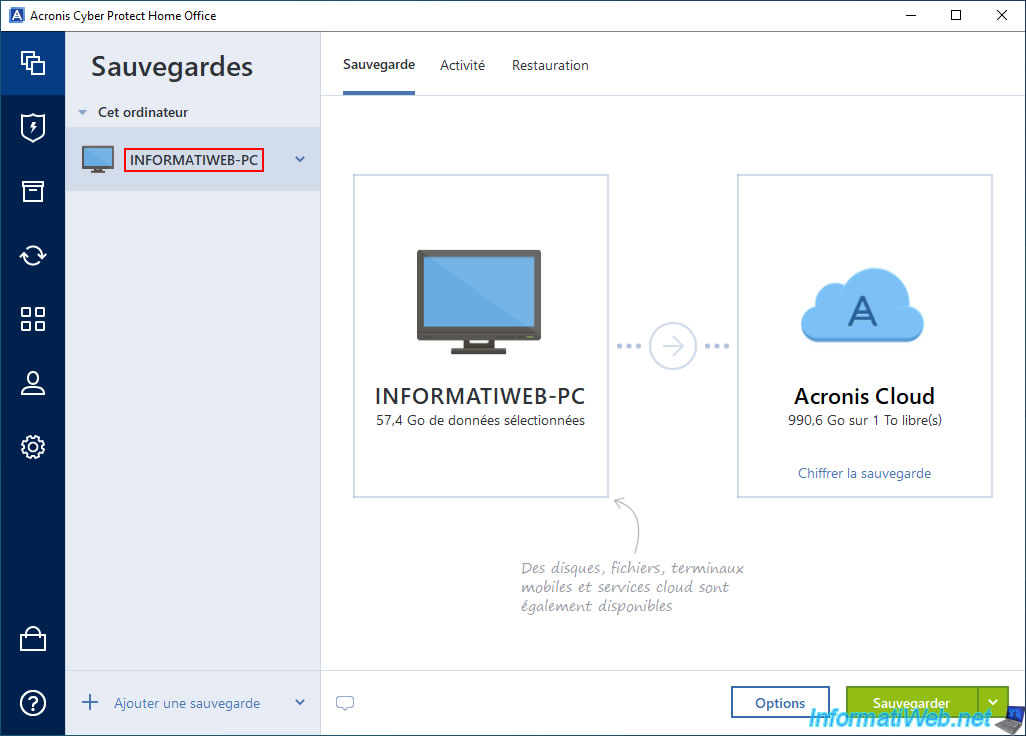Select the INFORMATIWEB-PC backup source panel
Viewport: 1026px width, 736px height.
(481, 336)
